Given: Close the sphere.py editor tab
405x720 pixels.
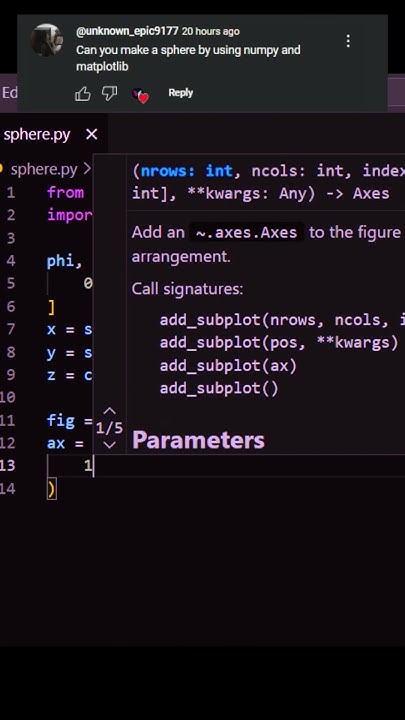Looking at the screenshot, I should [x=92, y=135].
